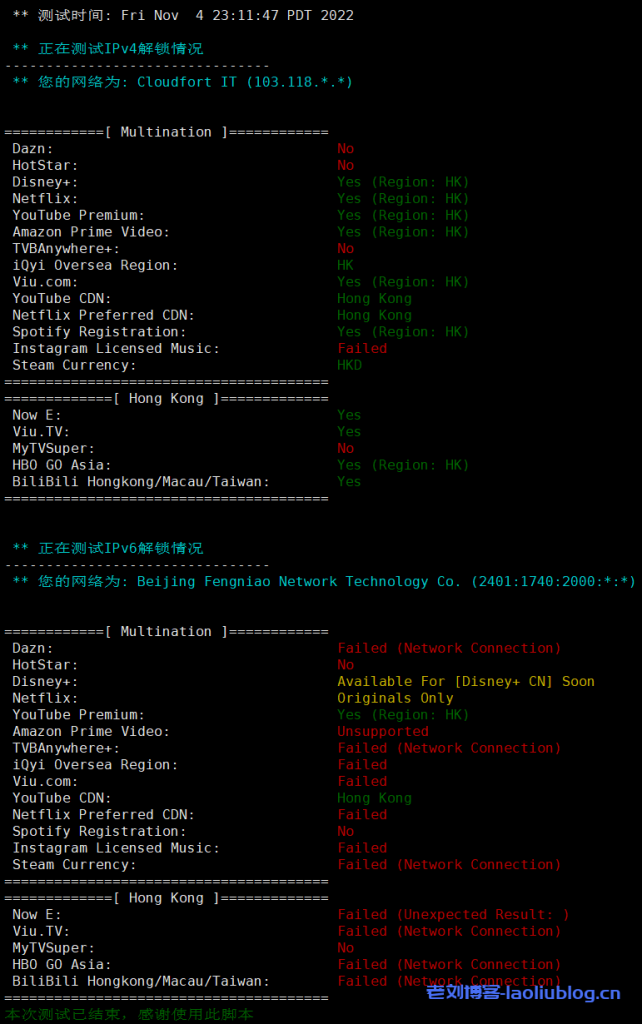Select IPv4 BiliBili Hongkong/Macau/Taiwan label

tap(141, 481)
